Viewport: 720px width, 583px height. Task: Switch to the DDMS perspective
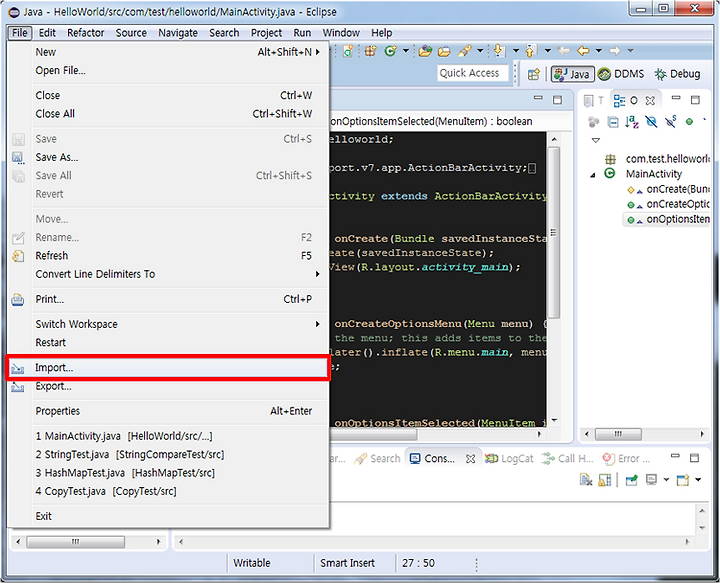pos(621,74)
